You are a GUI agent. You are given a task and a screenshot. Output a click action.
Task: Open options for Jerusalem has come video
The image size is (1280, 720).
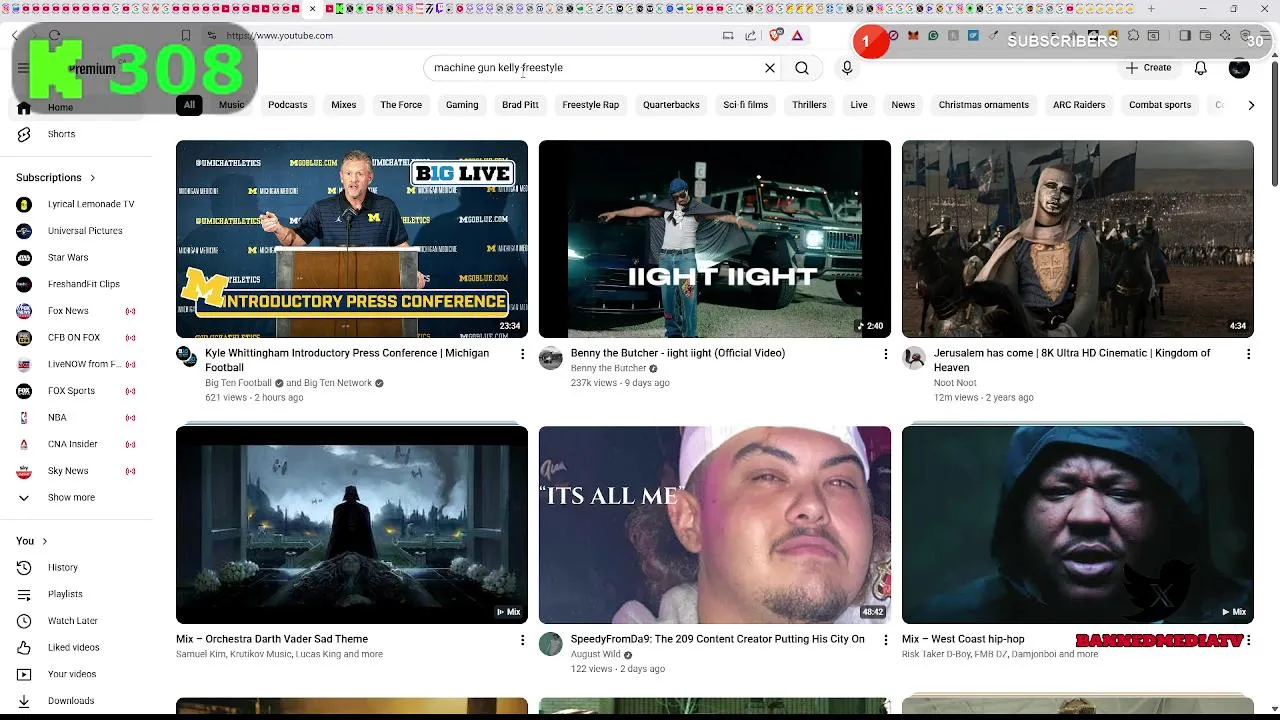click(1248, 354)
